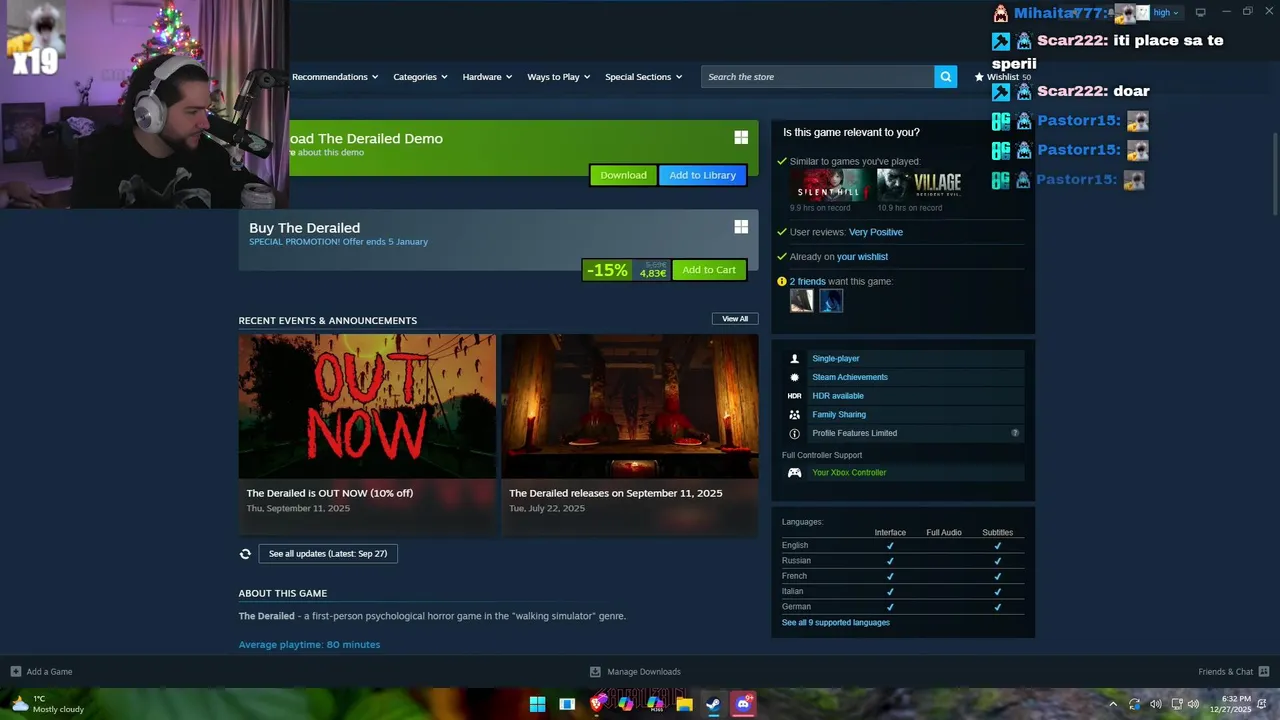Open the Mostly cloudy weather widget
Screen dimensions: 1280x720
click(46, 704)
